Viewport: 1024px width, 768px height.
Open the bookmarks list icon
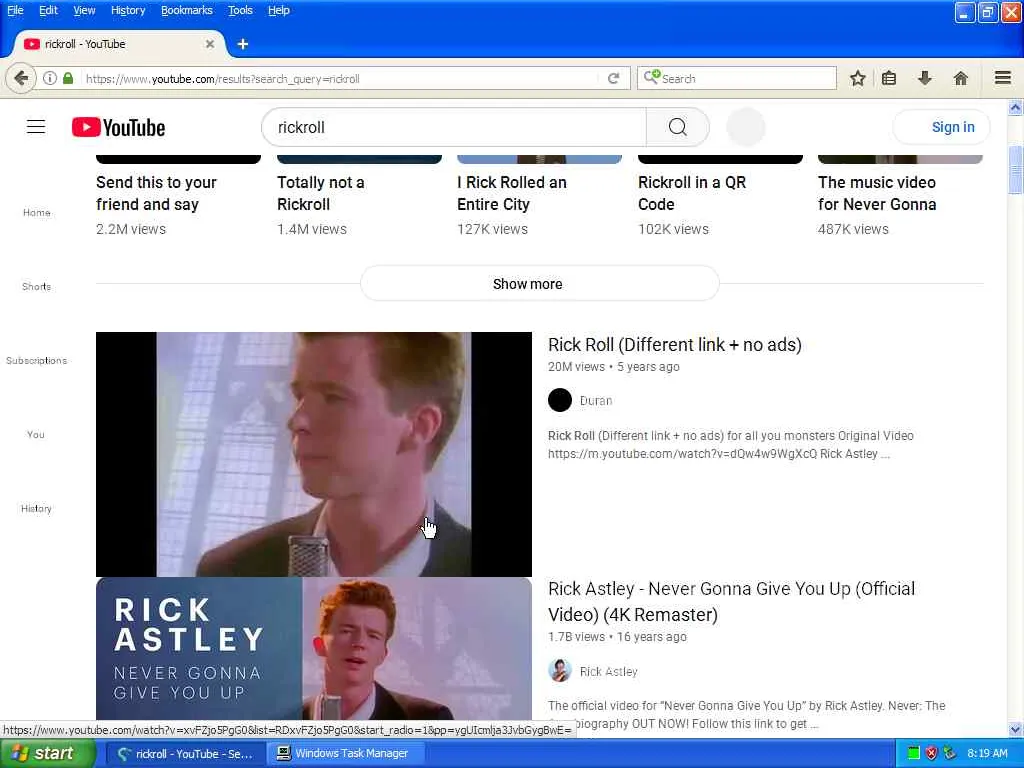(889, 78)
